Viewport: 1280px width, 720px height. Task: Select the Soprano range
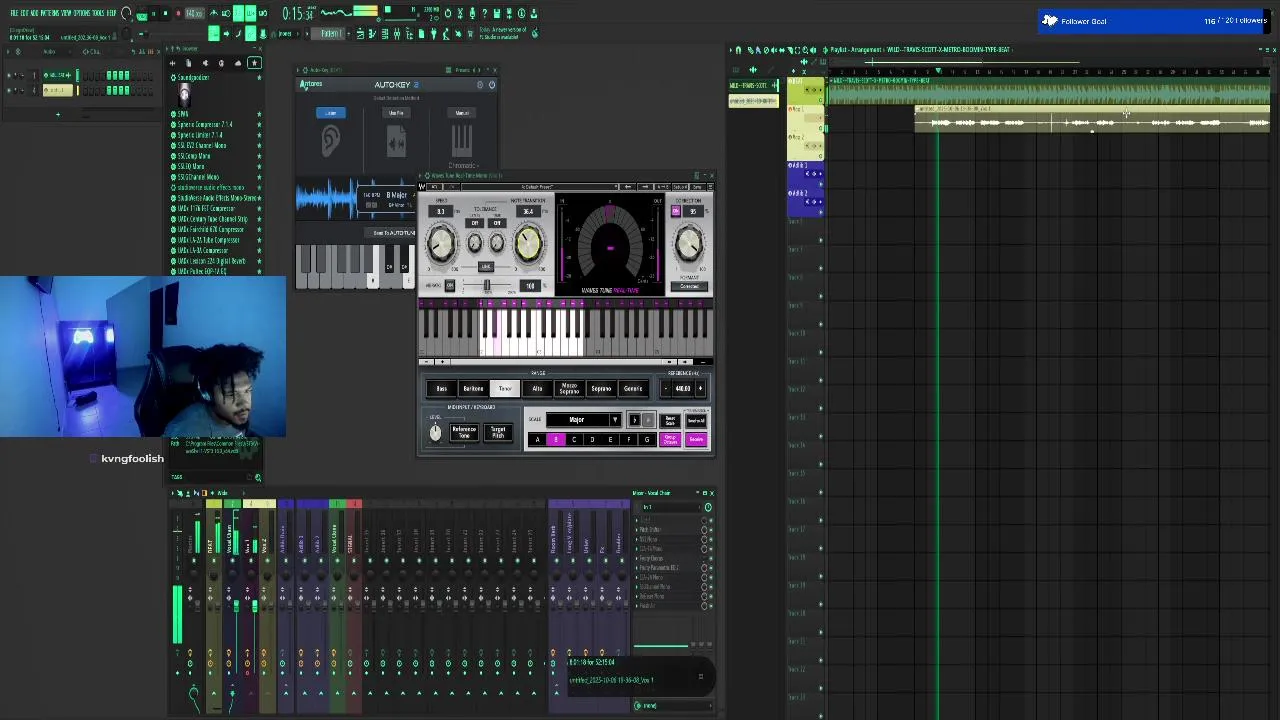coord(601,388)
